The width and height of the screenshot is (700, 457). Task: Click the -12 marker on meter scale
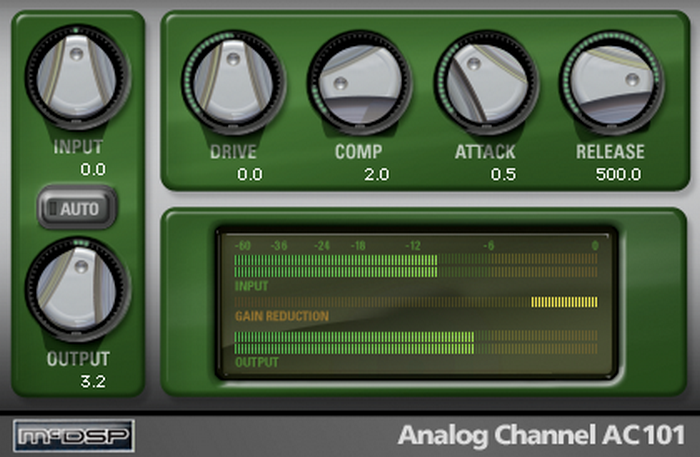point(413,245)
